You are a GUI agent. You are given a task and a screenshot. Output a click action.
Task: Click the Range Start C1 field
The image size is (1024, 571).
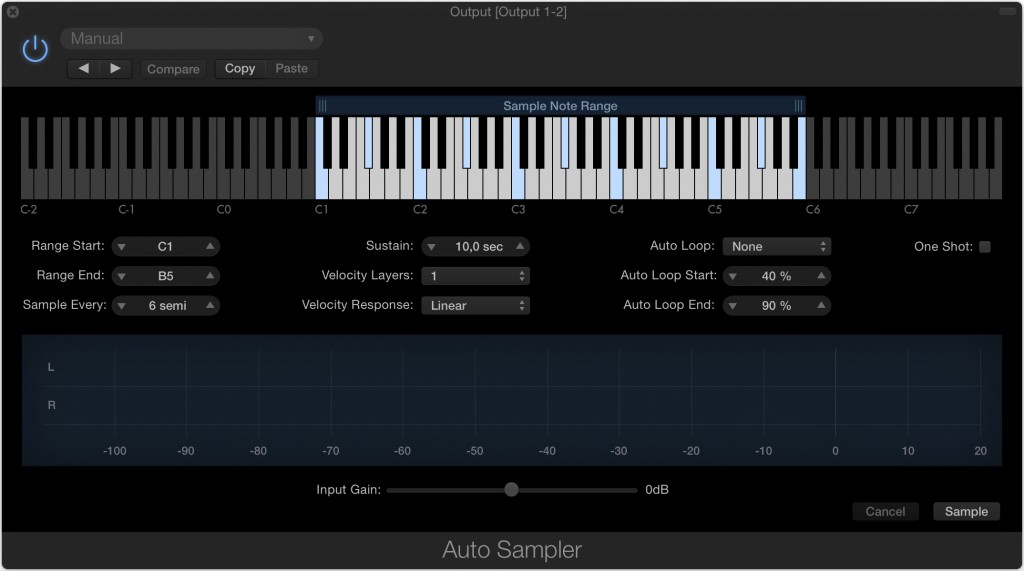(165, 246)
